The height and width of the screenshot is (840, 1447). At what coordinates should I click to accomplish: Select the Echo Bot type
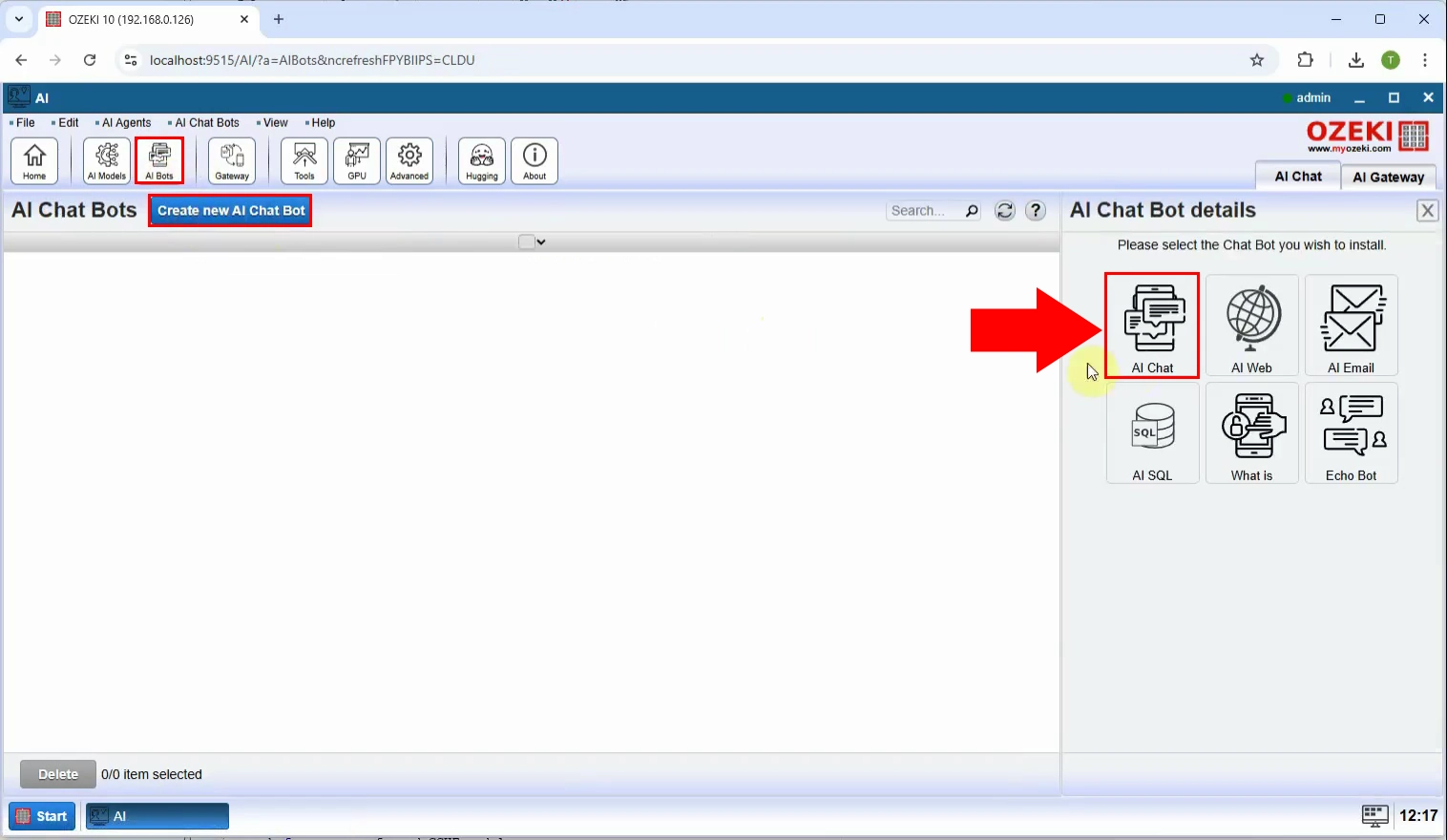[x=1351, y=433]
